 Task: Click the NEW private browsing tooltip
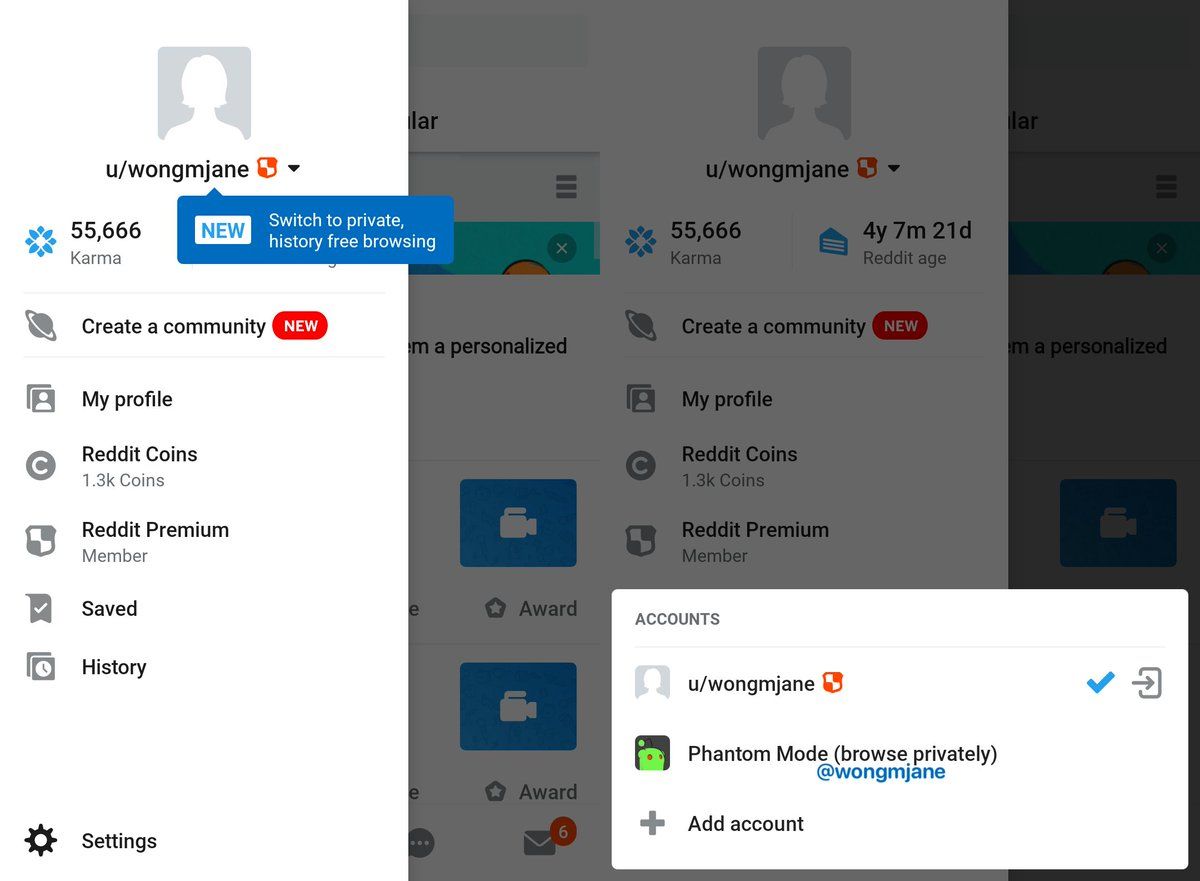click(315, 231)
